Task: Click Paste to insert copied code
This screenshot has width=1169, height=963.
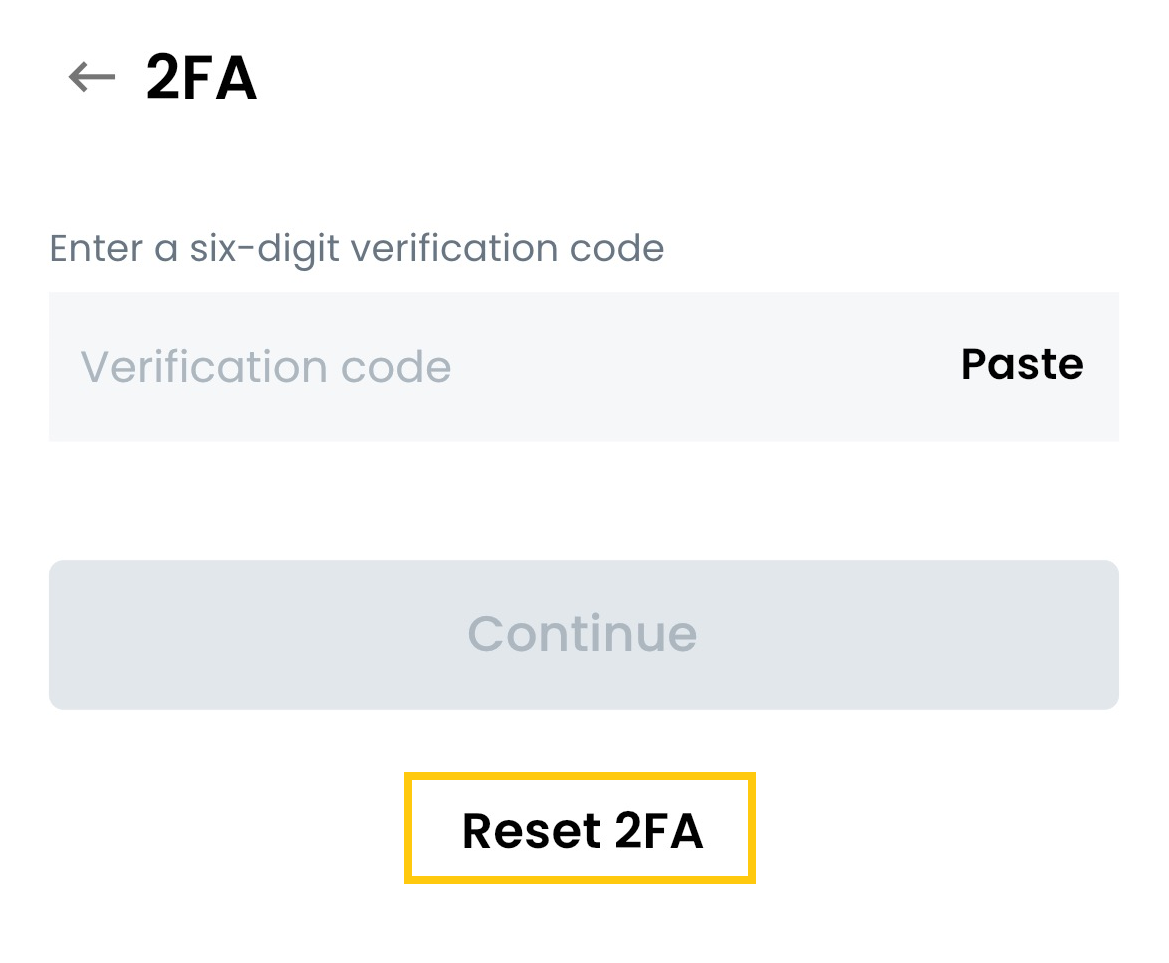Action: pyautogui.click(x=1020, y=364)
